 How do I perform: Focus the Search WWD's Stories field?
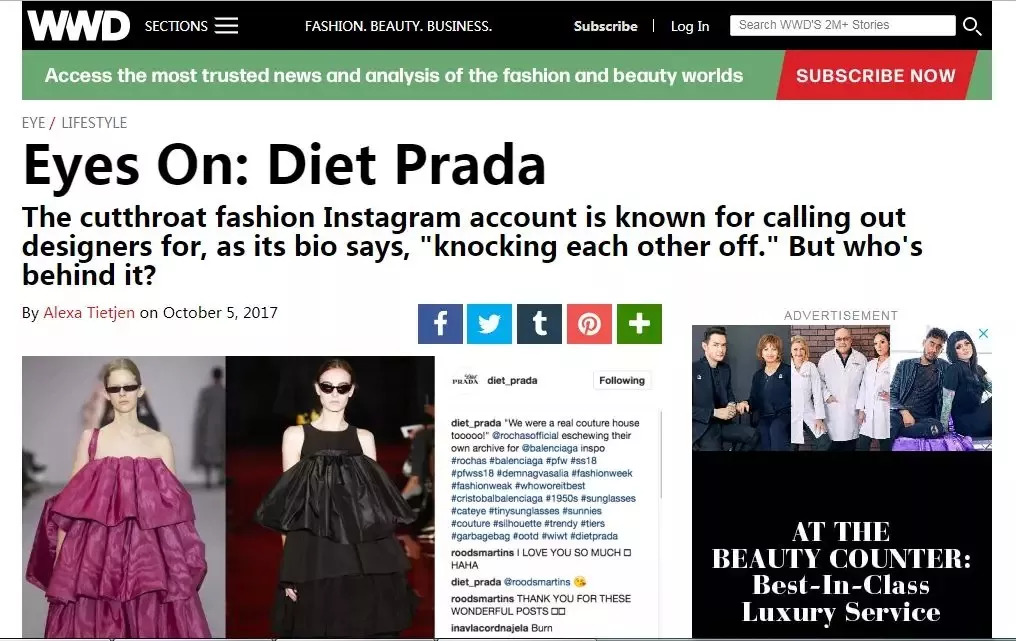pyautogui.click(x=842, y=25)
